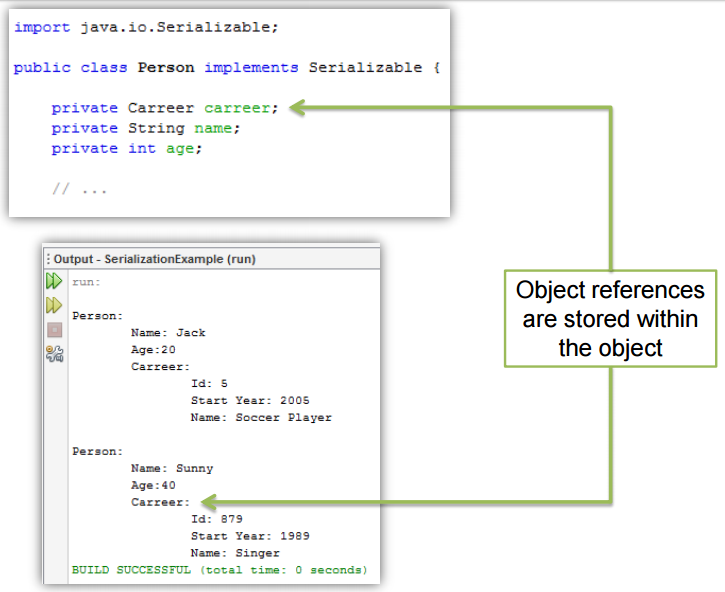Click the import java.io.Serializable line
Image resolution: width=725 pixels, height=592 pixels.
tap(146, 27)
